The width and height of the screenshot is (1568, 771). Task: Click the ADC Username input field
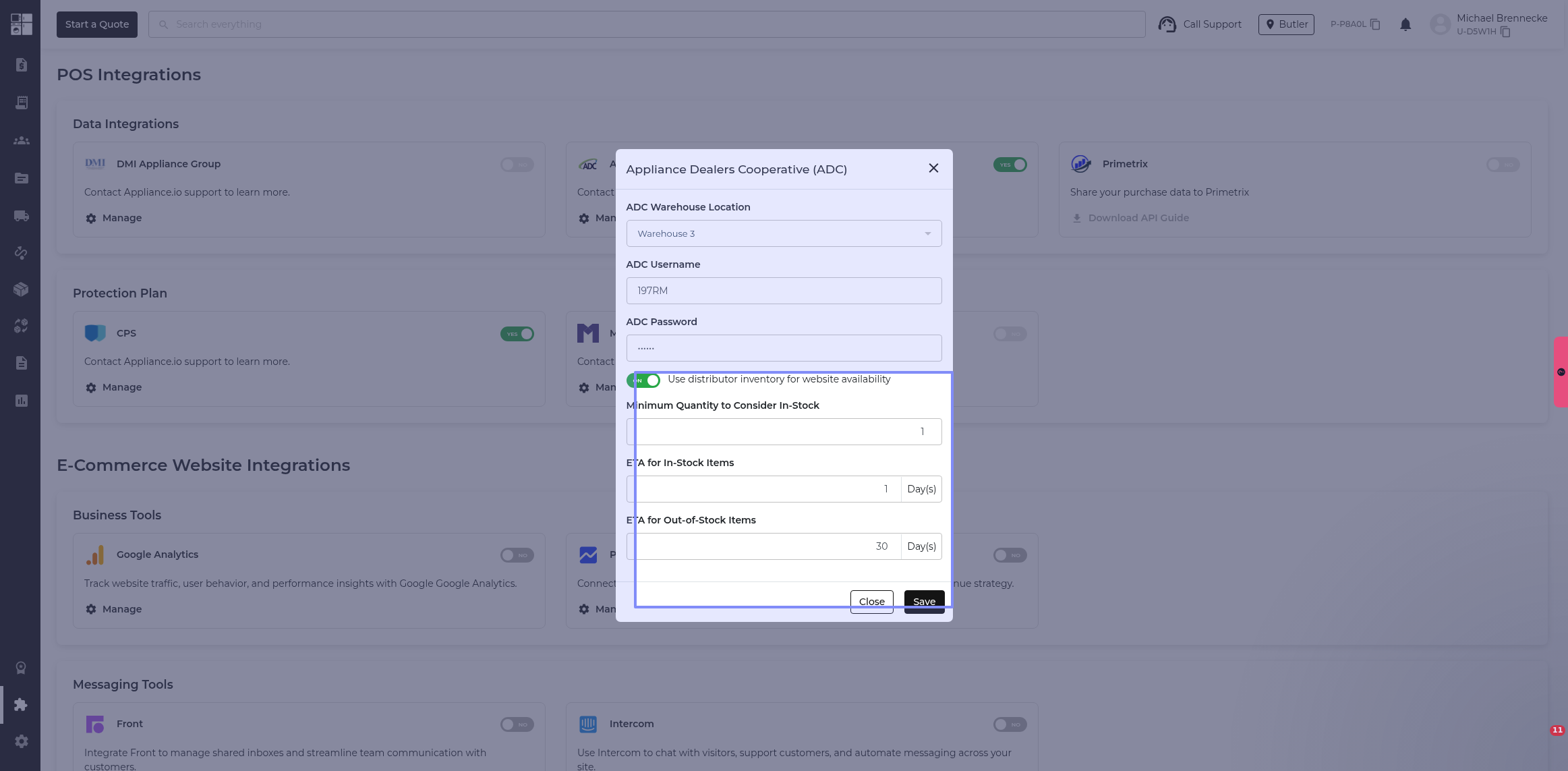coord(784,291)
